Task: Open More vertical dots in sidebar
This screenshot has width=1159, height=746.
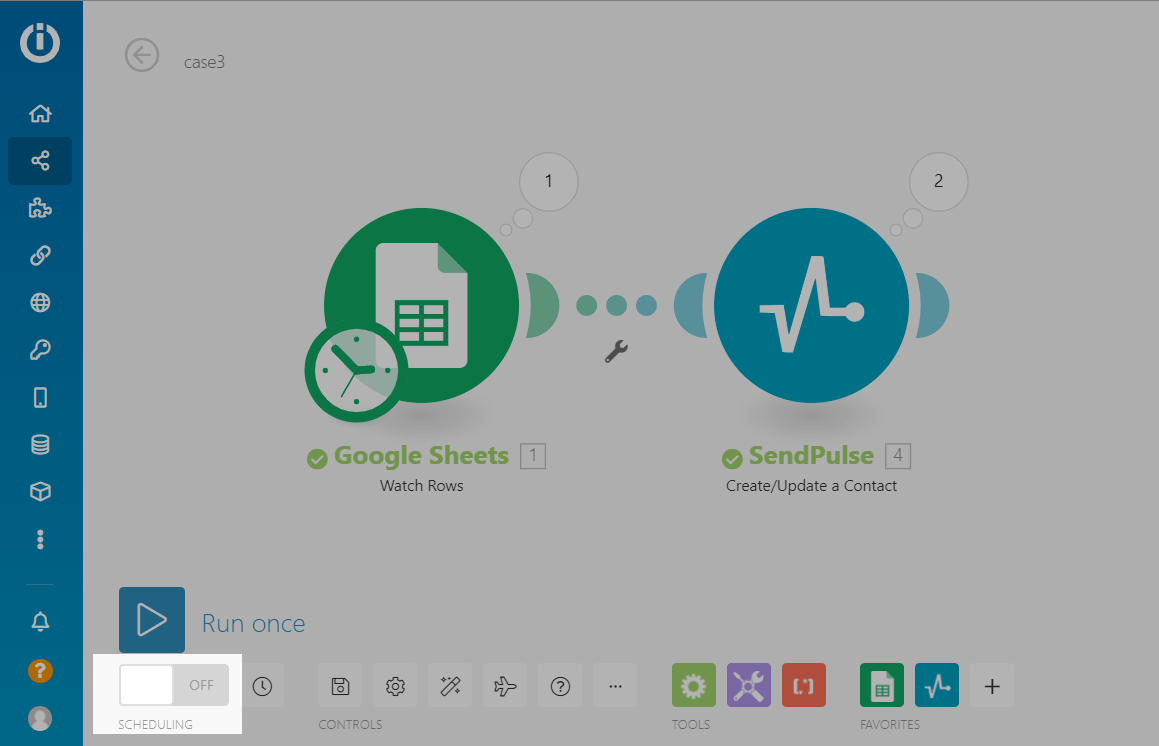Action: [40, 540]
